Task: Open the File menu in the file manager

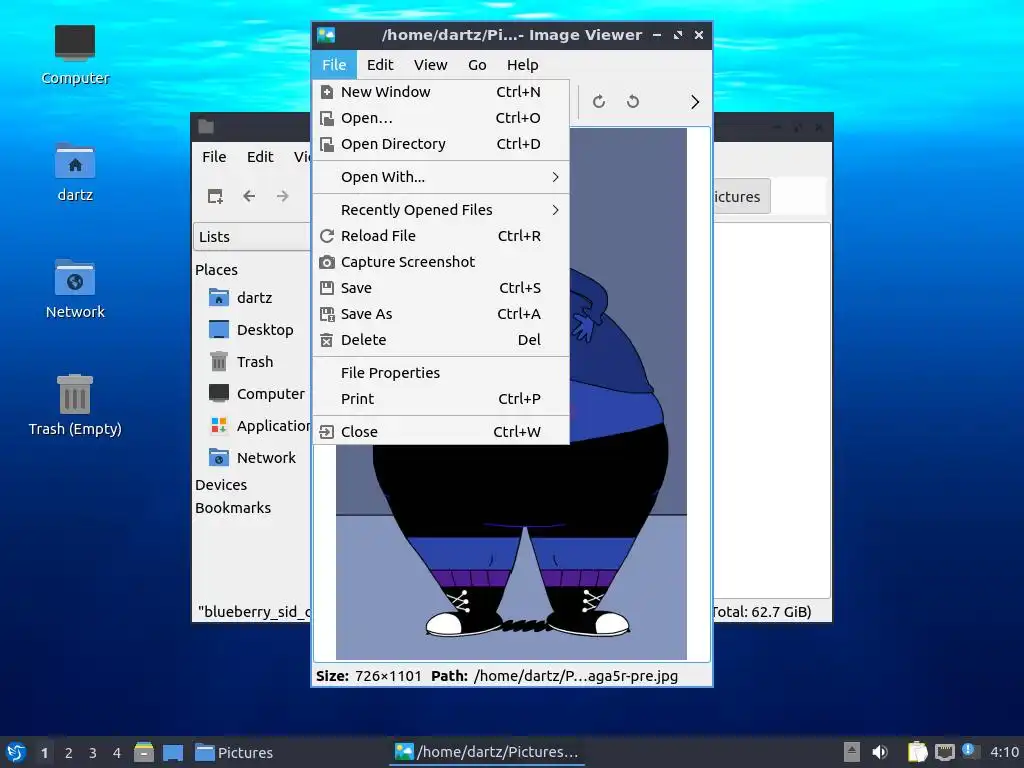Action: click(x=214, y=157)
